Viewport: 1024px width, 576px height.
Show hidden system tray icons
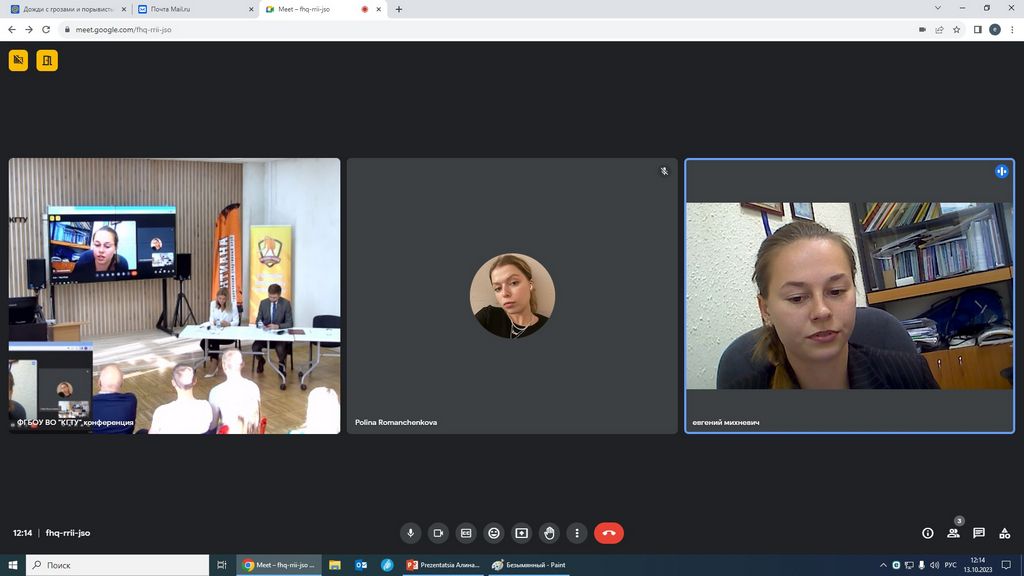point(883,565)
